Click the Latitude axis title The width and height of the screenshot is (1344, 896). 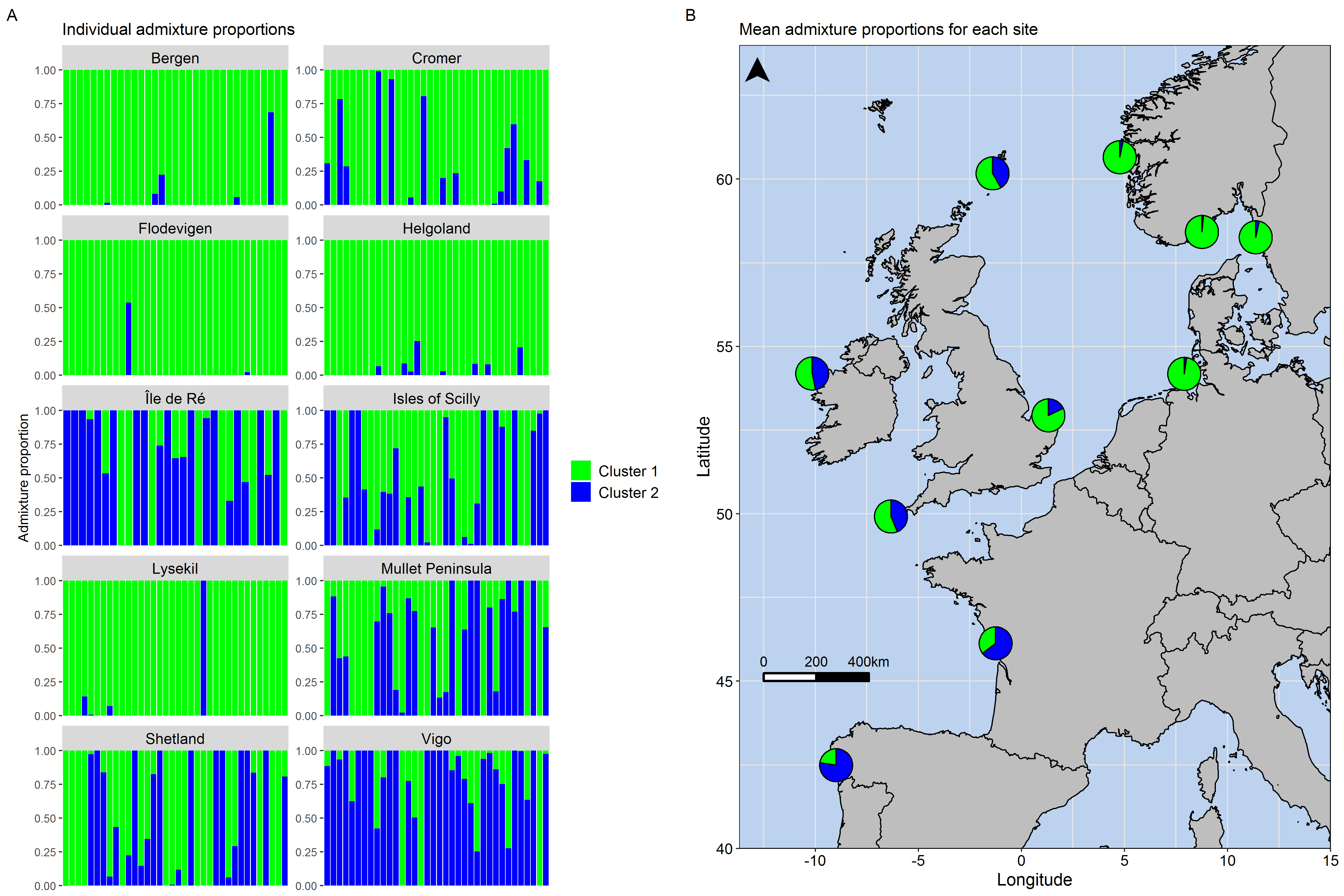703,447
